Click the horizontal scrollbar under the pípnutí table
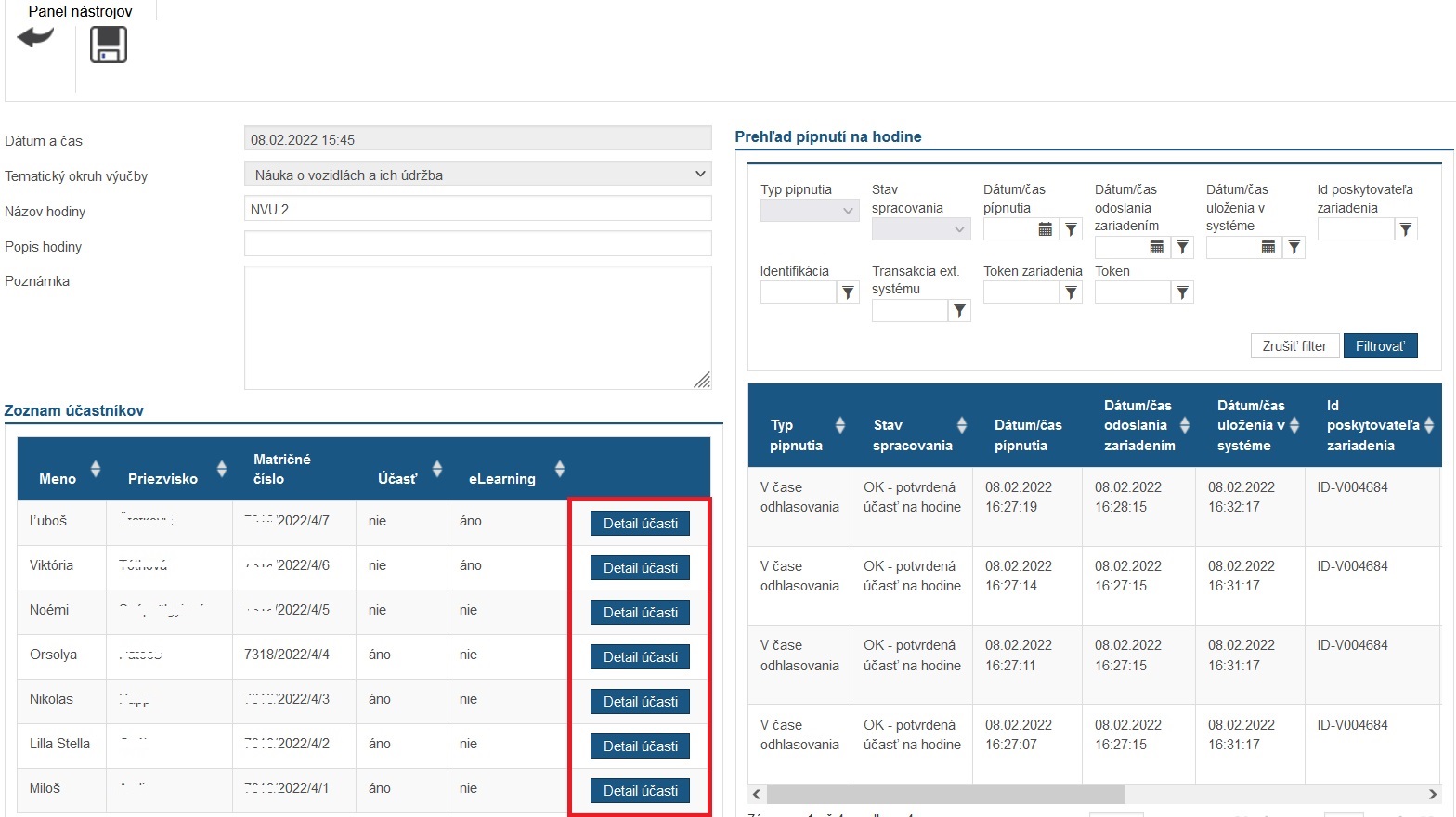This screenshot has width=1456, height=817. pos(945,794)
